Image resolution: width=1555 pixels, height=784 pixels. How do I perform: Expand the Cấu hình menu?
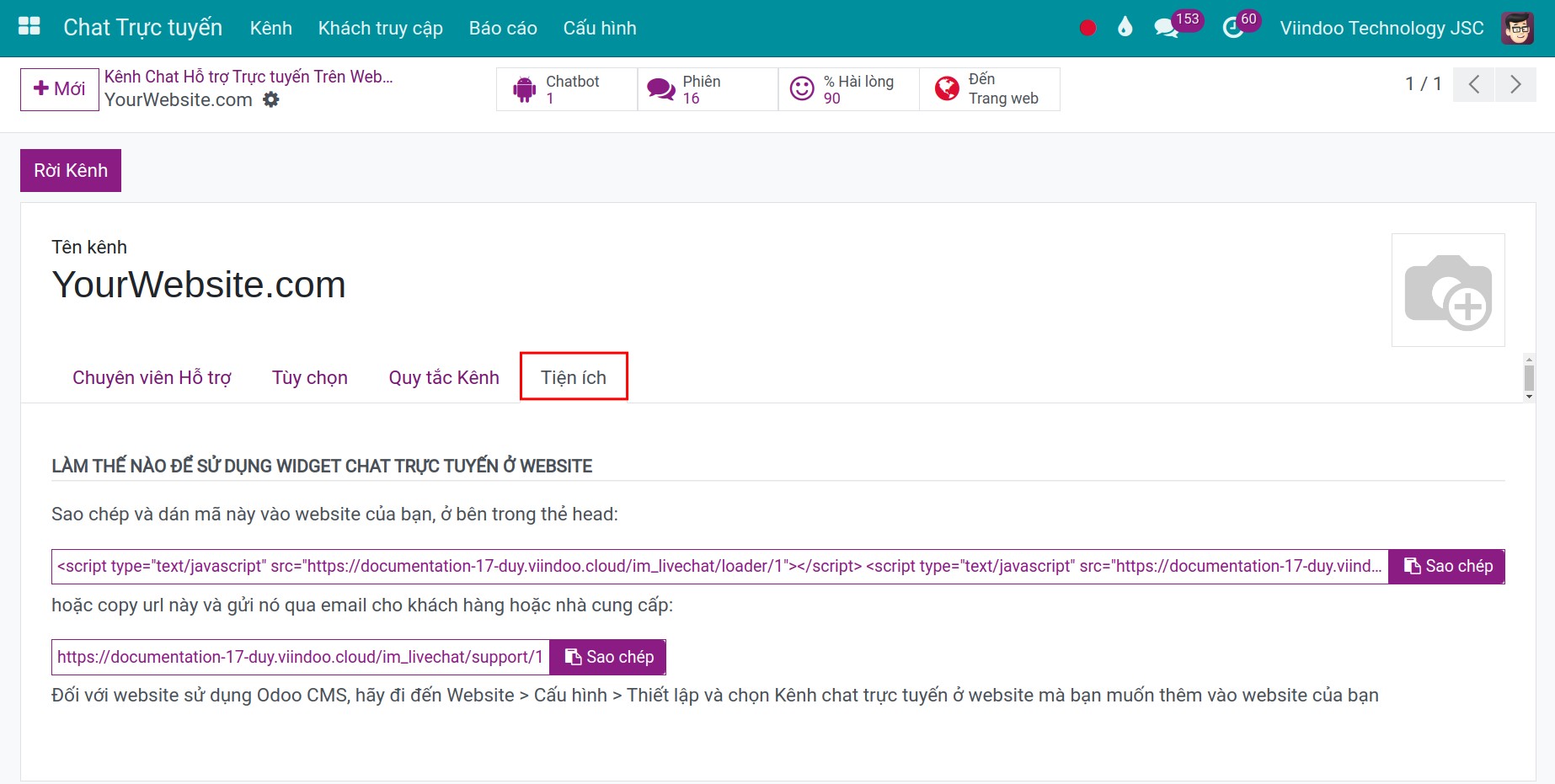click(599, 28)
